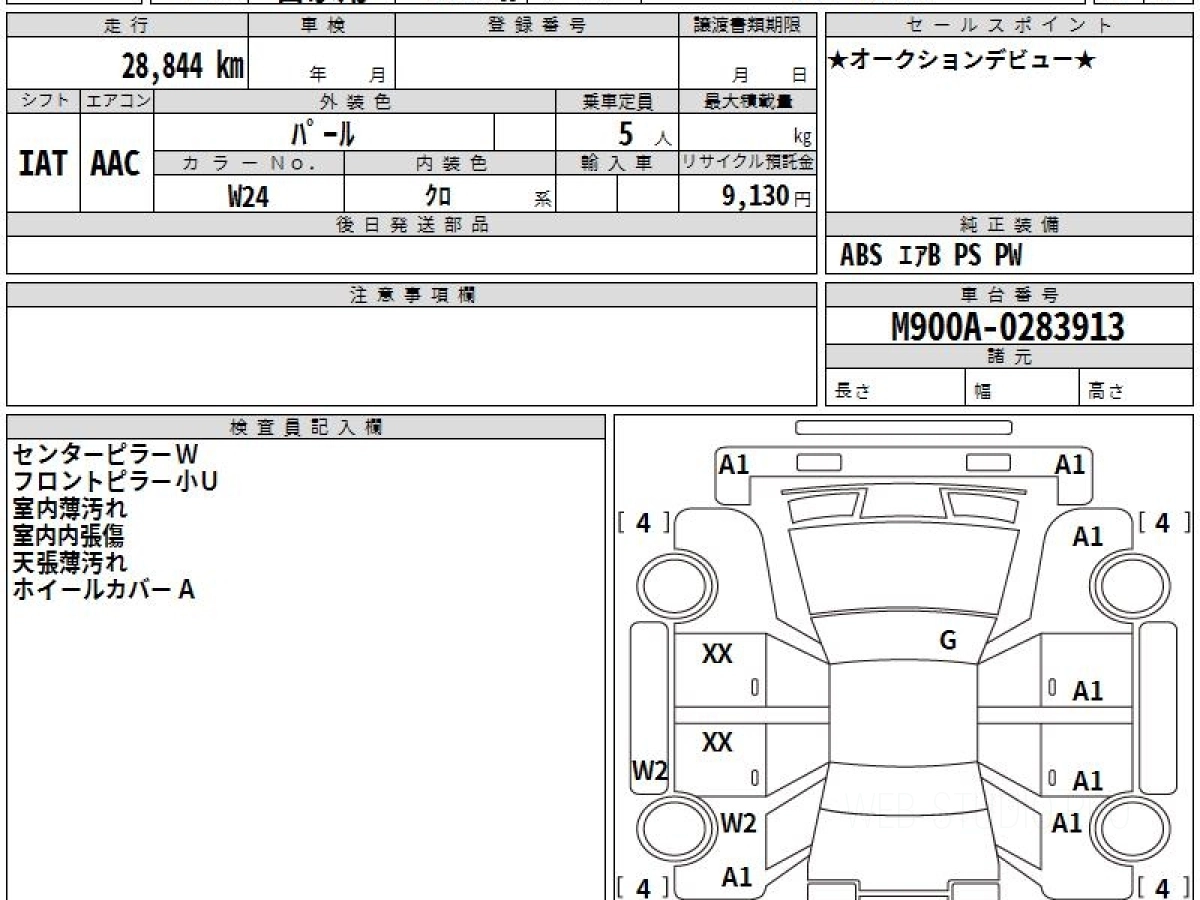Click the リサイクル預託金 label
This screenshot has width=1200, height=900.
(748, 164)
